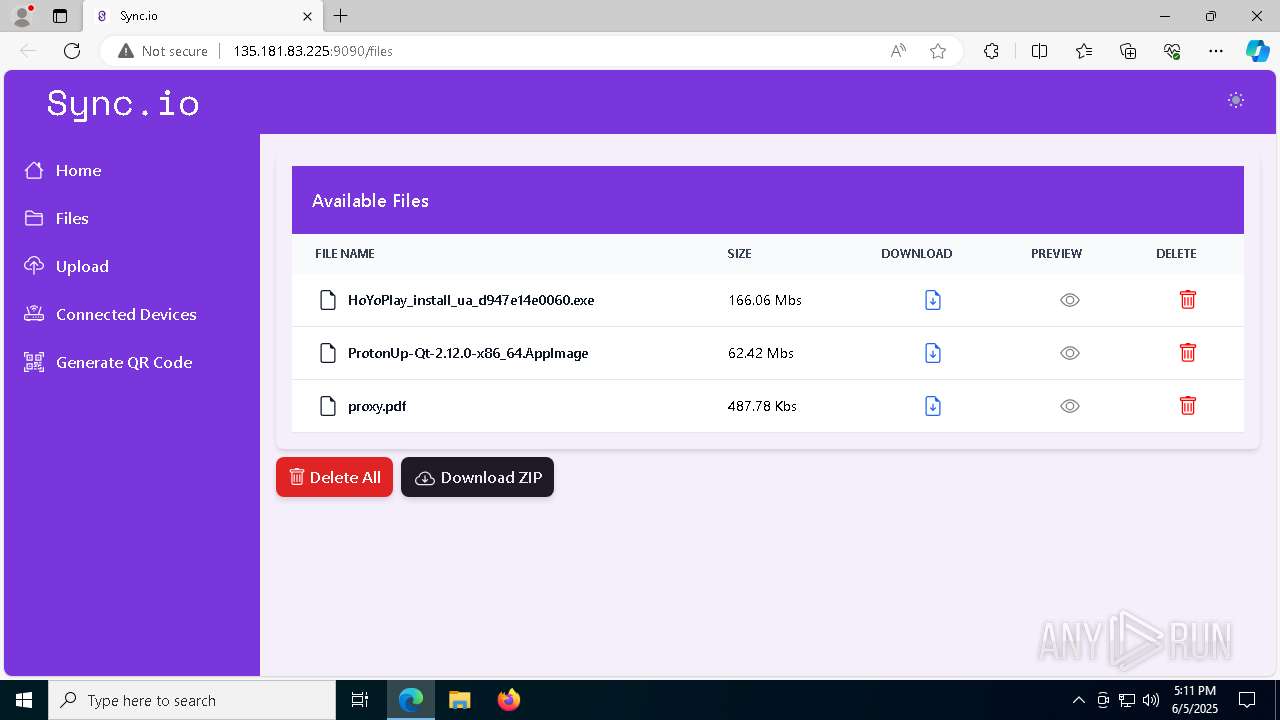Close the Sync.io tab
1280x720 pixels.
(307, 16)
